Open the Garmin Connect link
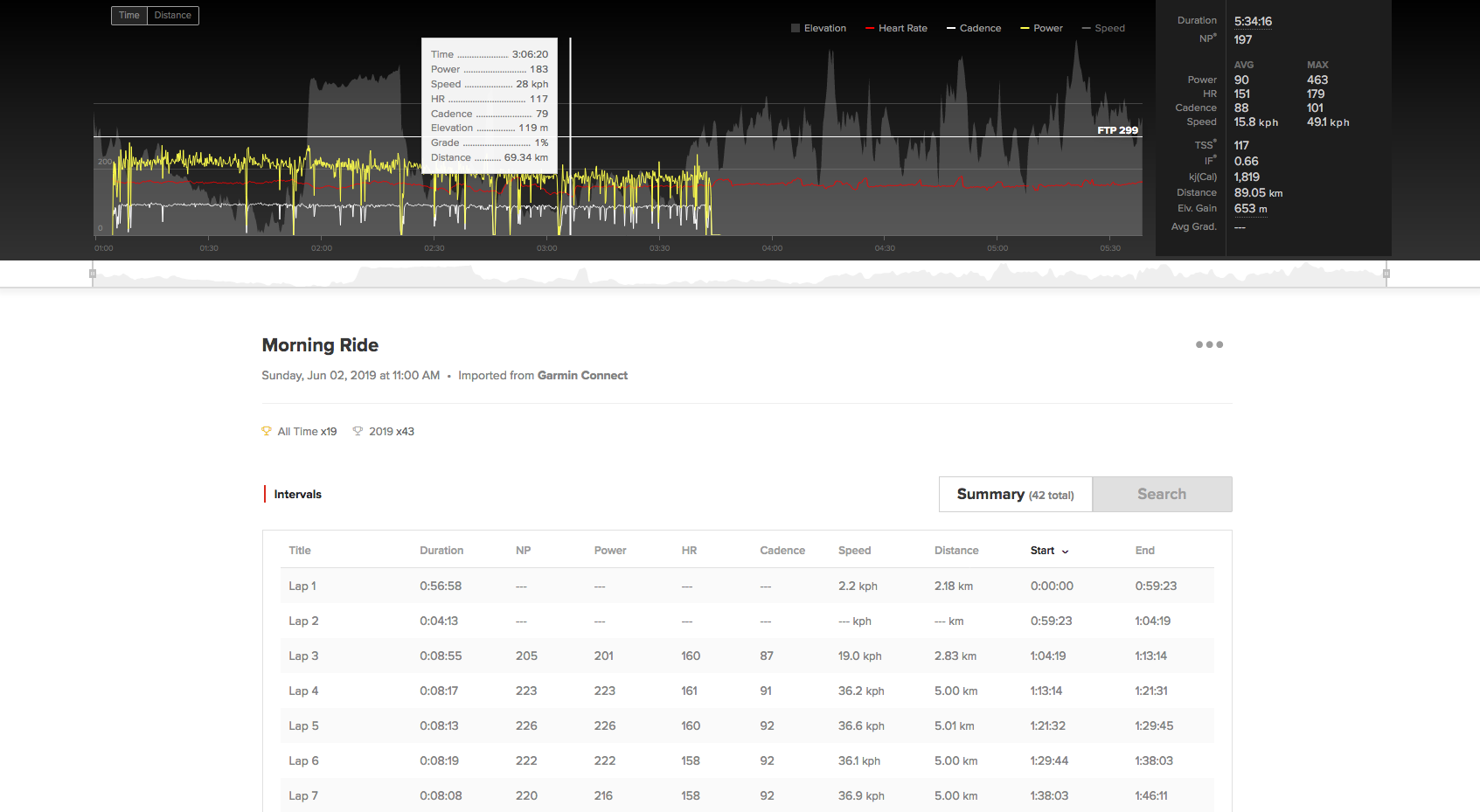 (582, 376)
